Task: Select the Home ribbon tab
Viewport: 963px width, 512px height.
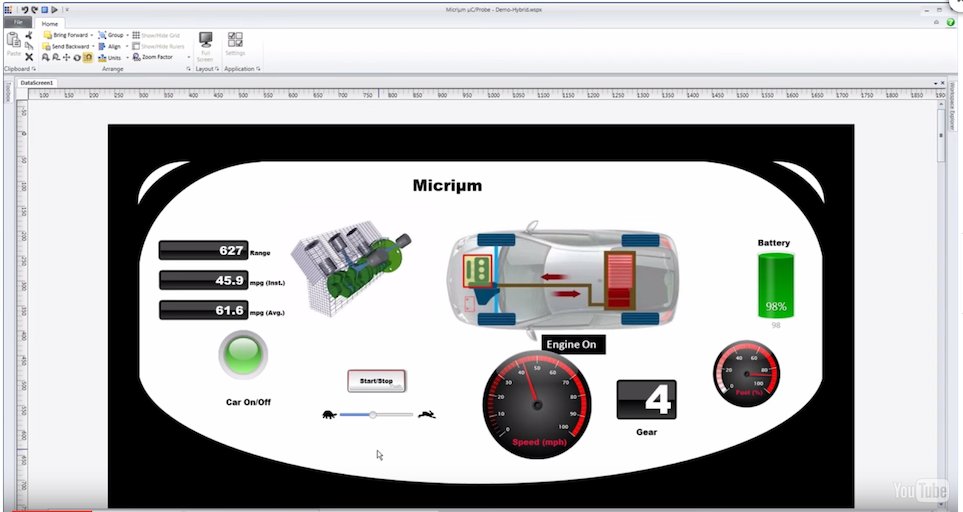Action: click(x=50, y=23)
